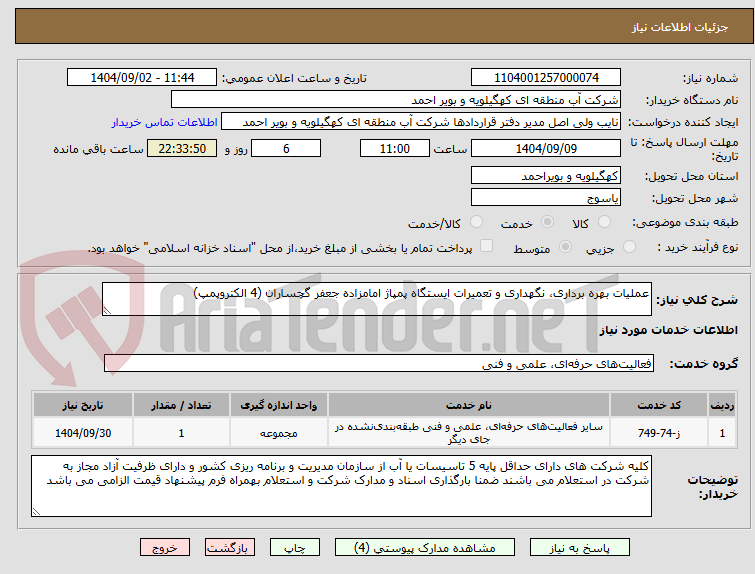Viewport: 755px width, 574px height.
Task: Click the پاسخ به نیاز button
Action: coord(580,548)
